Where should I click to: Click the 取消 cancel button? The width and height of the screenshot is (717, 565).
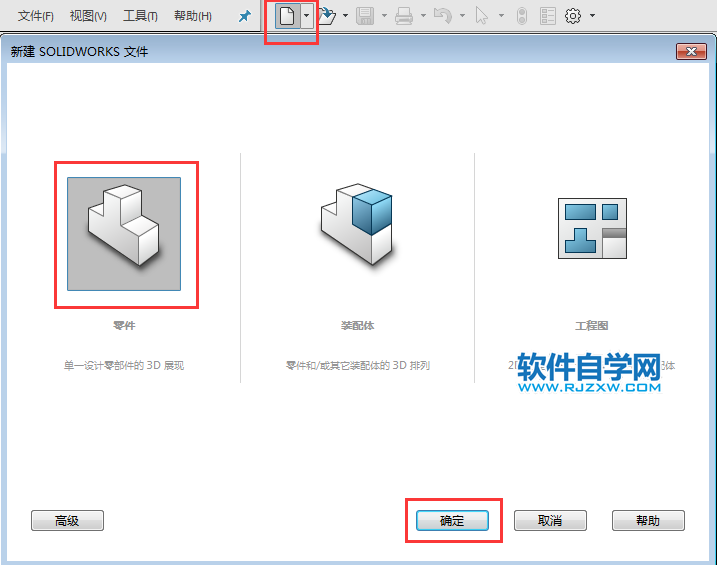(x=550, y=521)
